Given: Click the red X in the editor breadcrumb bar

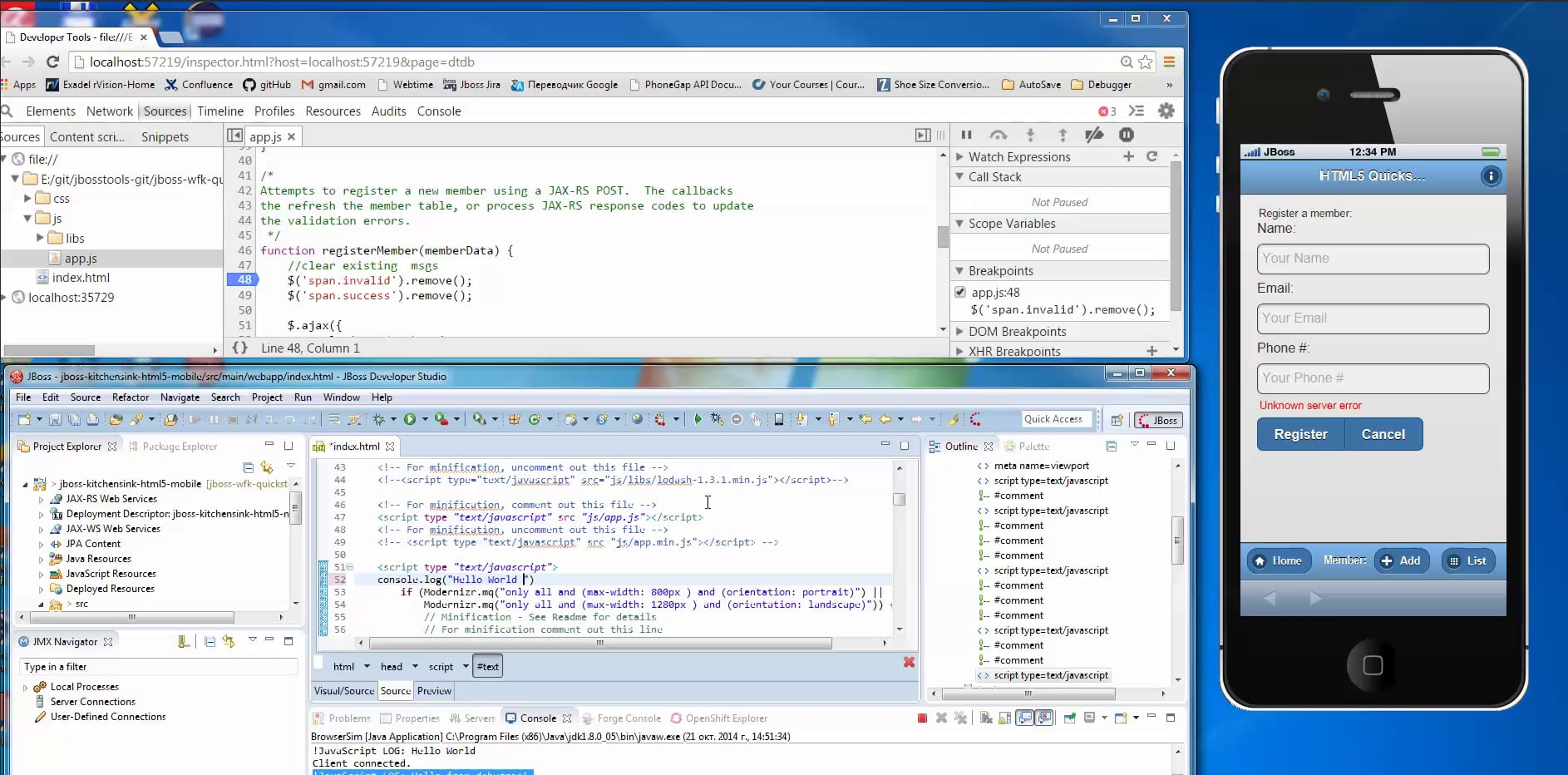Looking at the screenshot, I should click(x=909, y=662).
